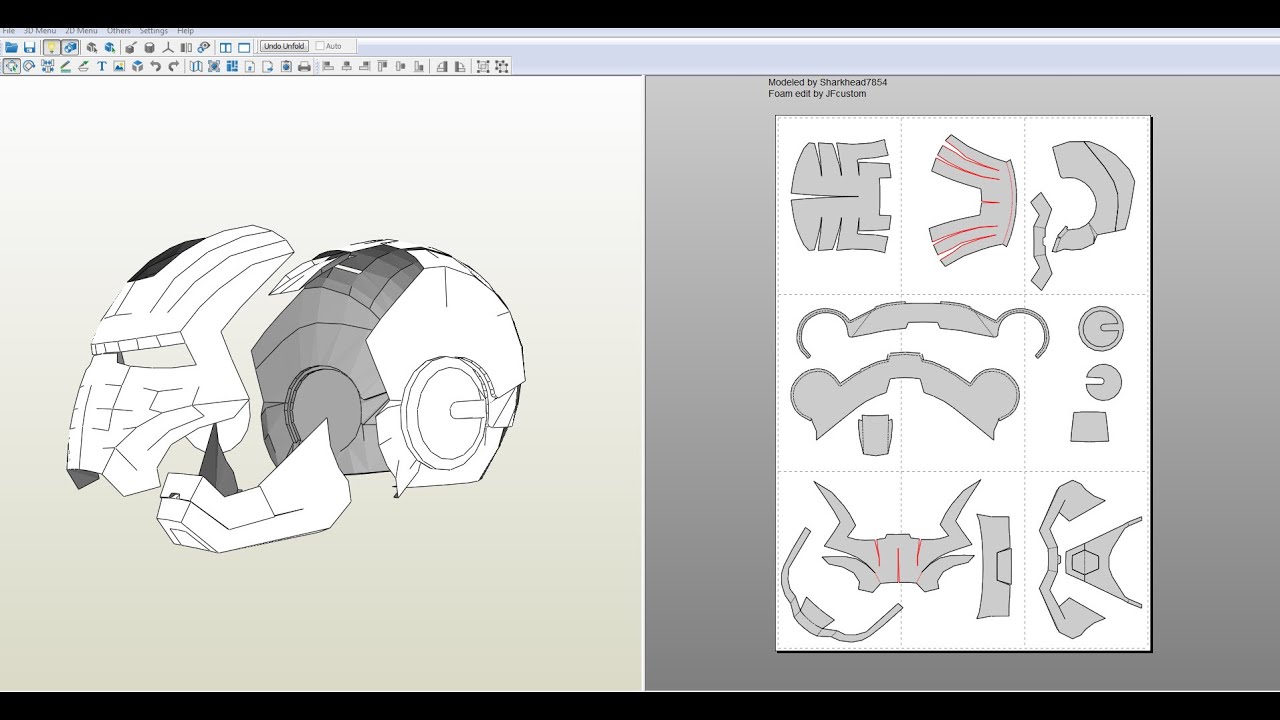1280x720 pixels.
Task: Open the Help menu
Action: coord(185,31)
